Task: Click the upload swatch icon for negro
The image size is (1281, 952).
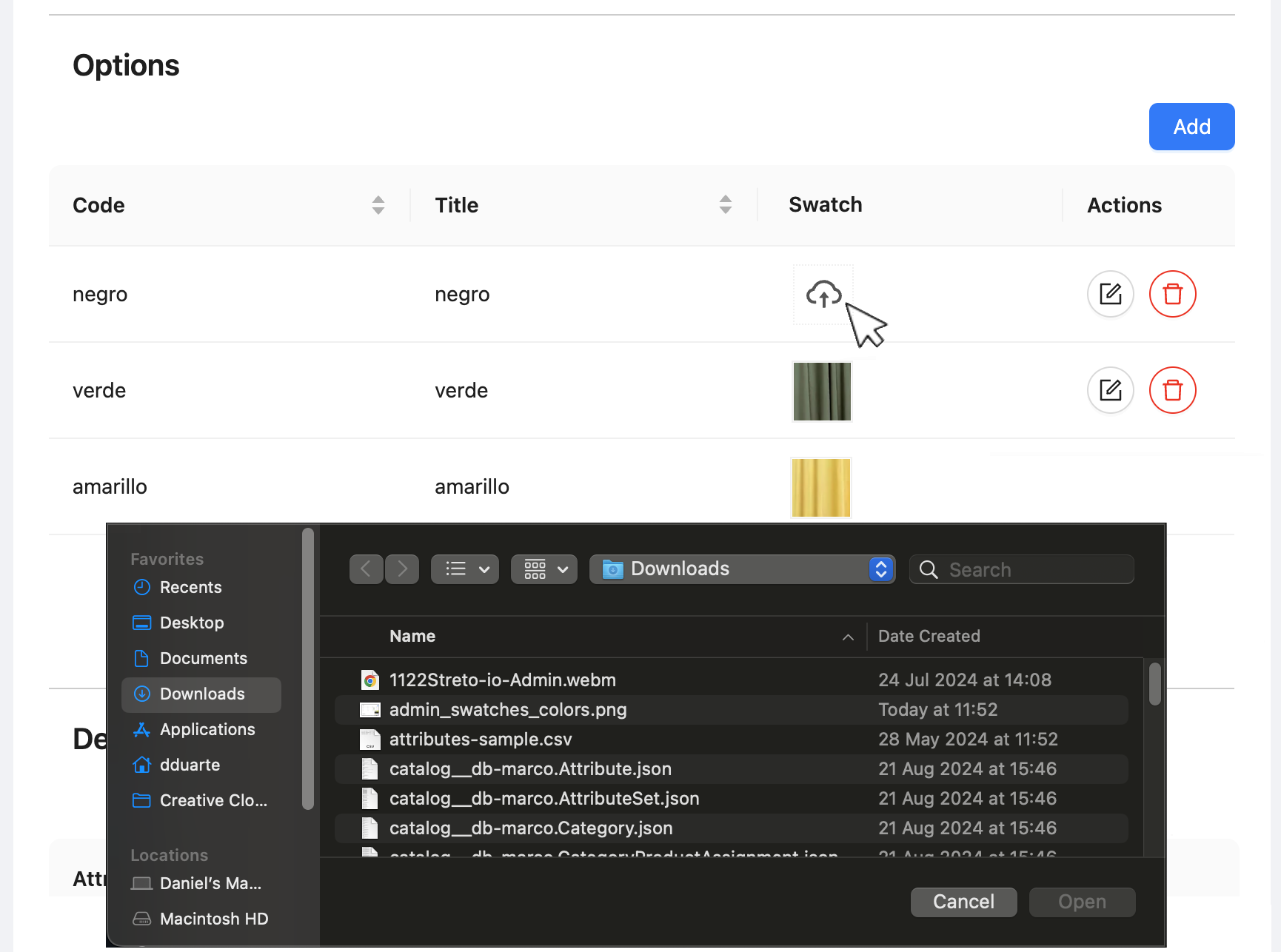Action: pyautogui.click(x=823, y=294)
